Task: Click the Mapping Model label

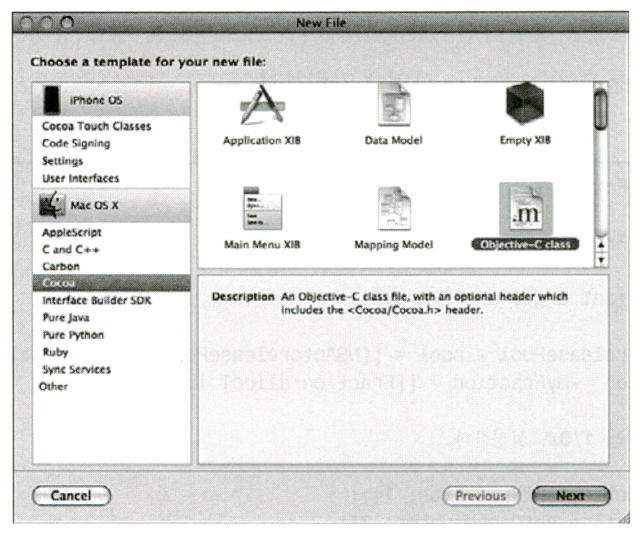Action: (x=394, y=245)
